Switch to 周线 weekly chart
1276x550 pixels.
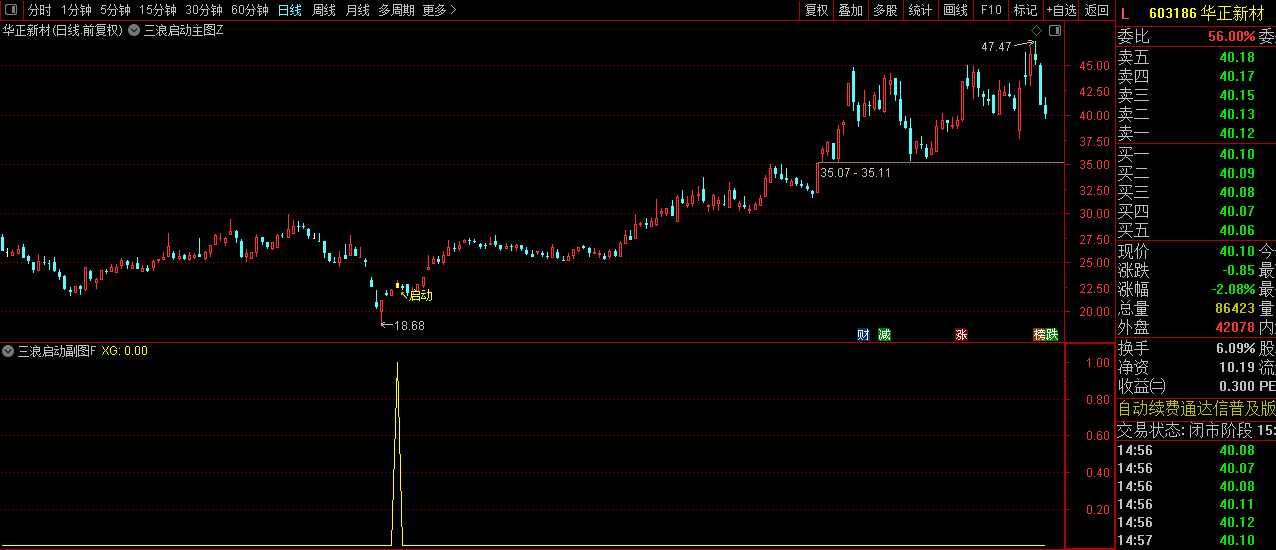pos(323,10)
